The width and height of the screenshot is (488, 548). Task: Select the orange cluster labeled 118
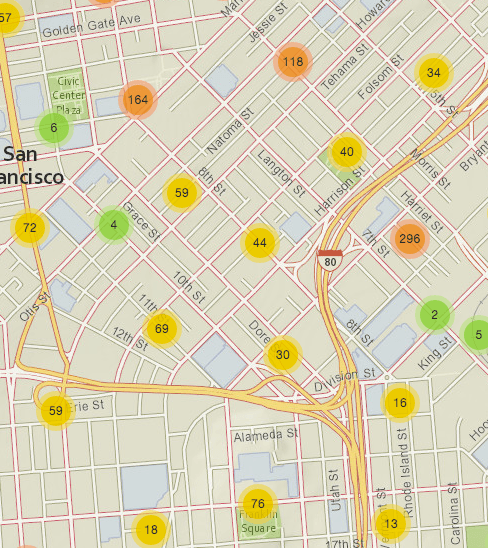pyautogui.click(x=293, y=62)
